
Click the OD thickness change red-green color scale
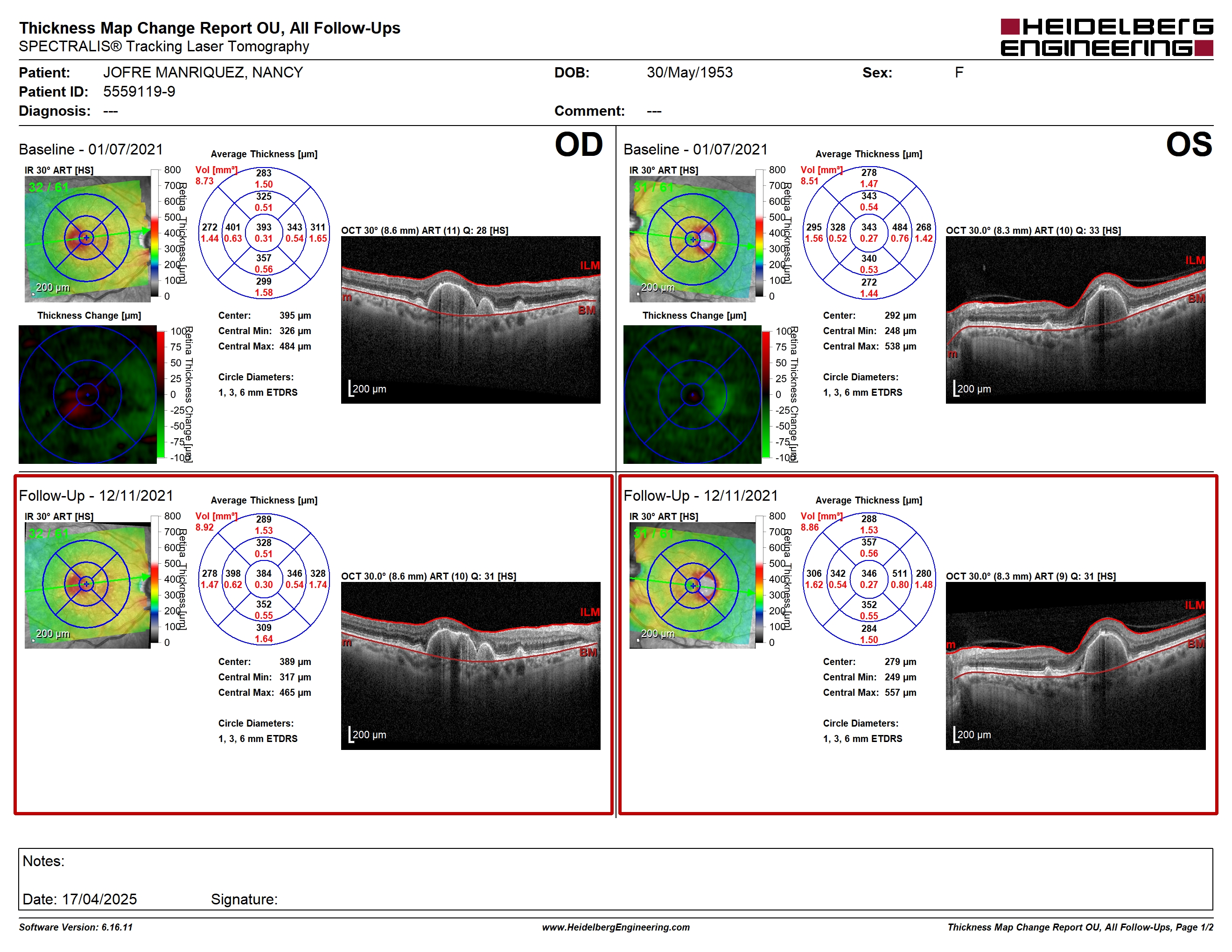click(x=161, y=394)
